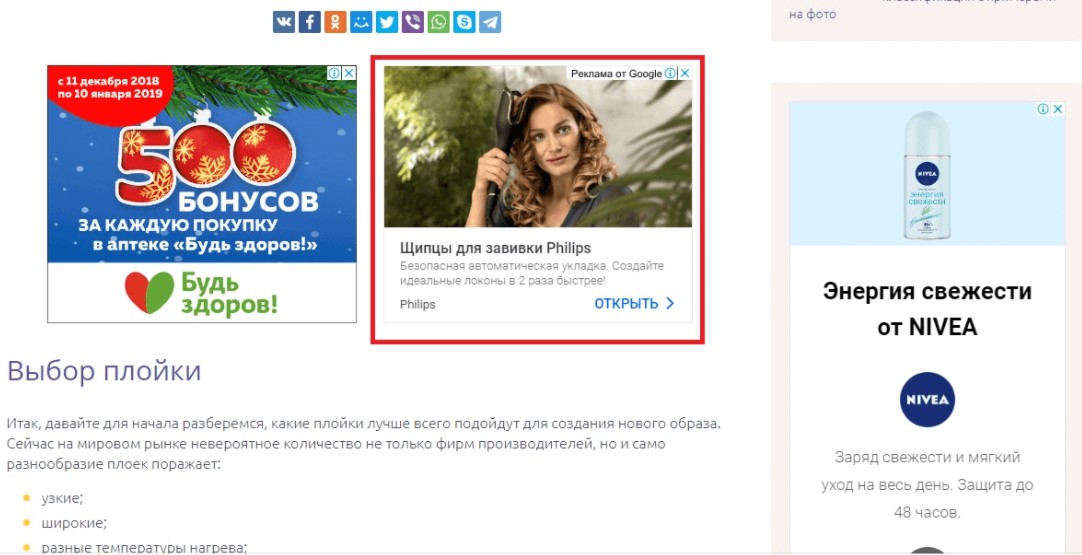The width and height of the screenshot is (1082, 555).
Task: Close the NIVEA sidebar ad
Action: (x=1058, y=109)
